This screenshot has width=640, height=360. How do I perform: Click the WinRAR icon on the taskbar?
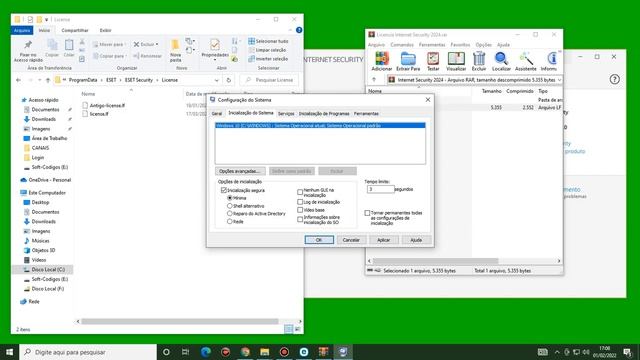[x=323, y=351]
